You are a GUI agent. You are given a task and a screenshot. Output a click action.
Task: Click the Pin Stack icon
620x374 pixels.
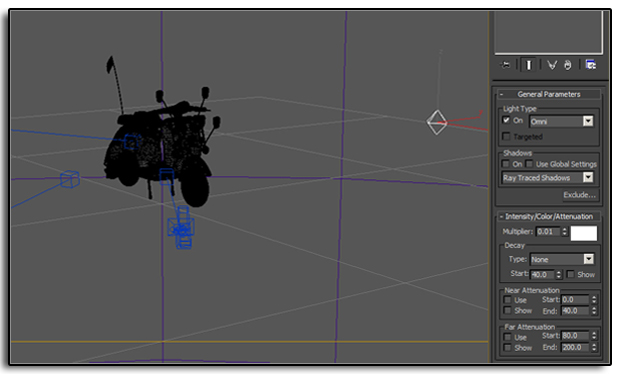[505, 65]
